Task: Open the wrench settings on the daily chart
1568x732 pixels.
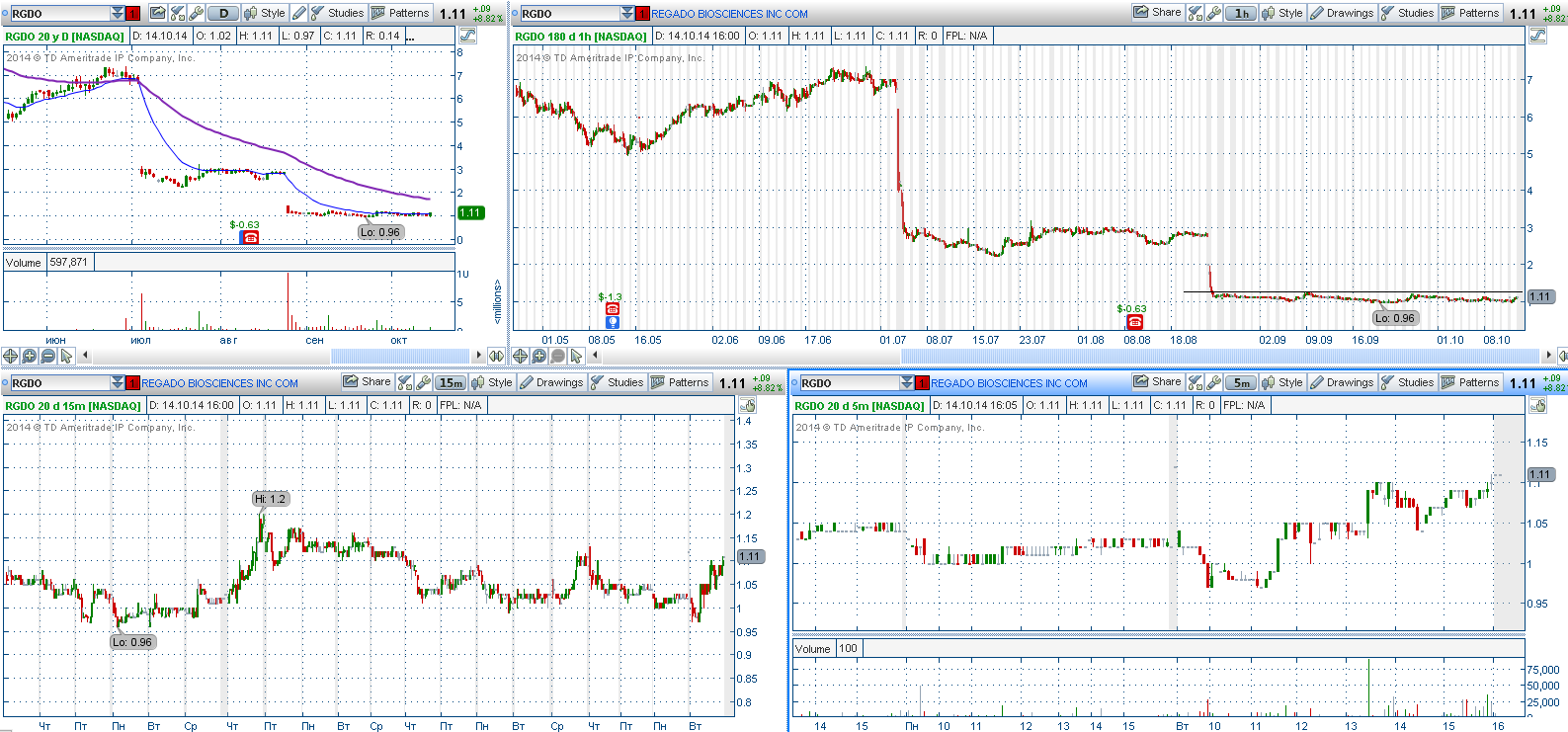Action: coord(197,13)
